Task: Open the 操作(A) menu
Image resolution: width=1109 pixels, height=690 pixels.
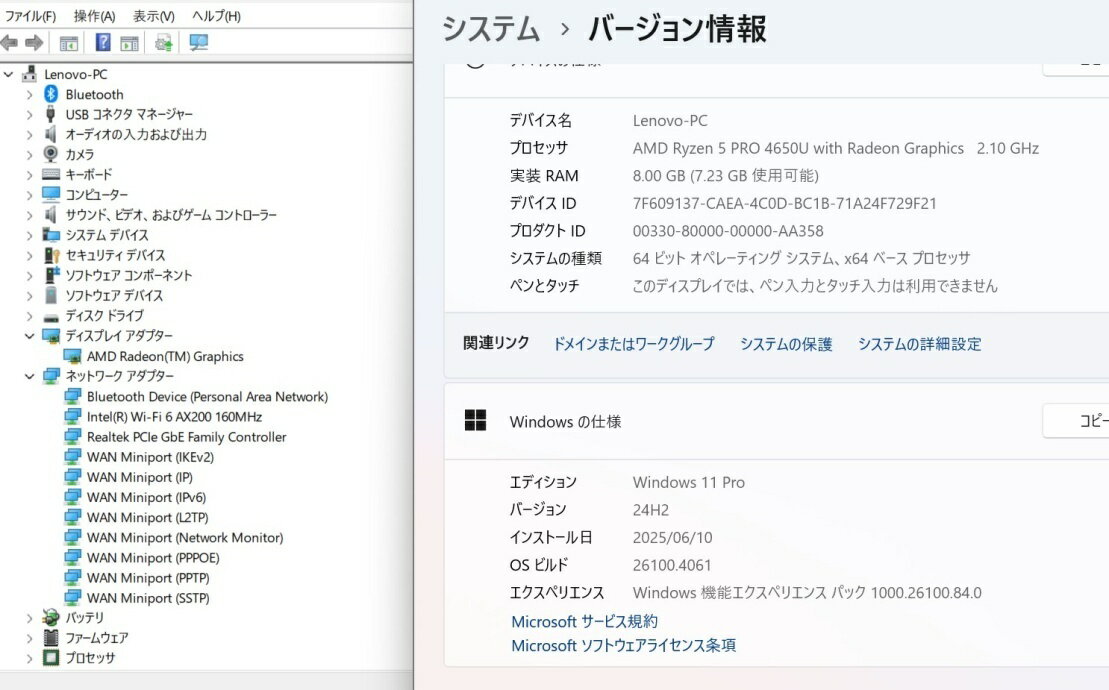Action: coord(94,16)
